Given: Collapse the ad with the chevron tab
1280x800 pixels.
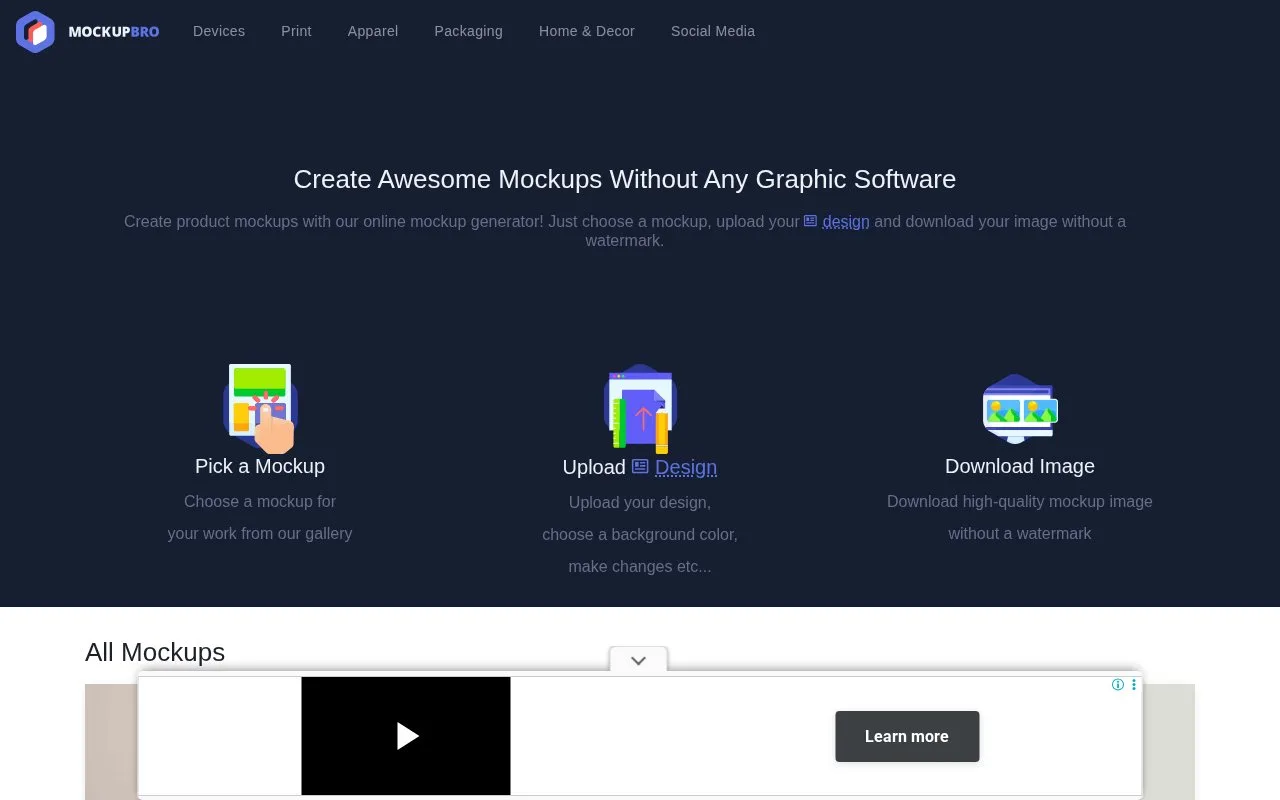Looking at the screenshot, I should [639, 660].
